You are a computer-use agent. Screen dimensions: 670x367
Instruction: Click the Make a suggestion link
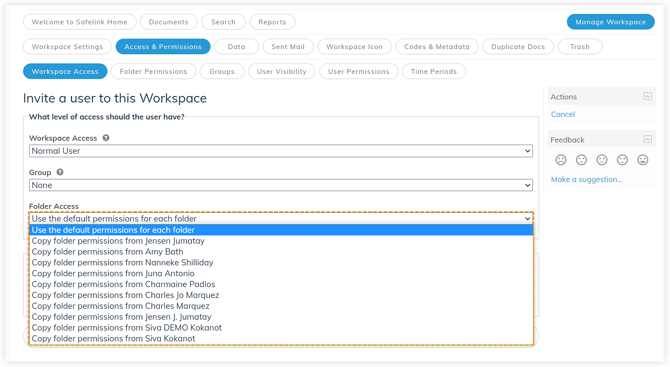pyautogui.click(x=586, y=179)
